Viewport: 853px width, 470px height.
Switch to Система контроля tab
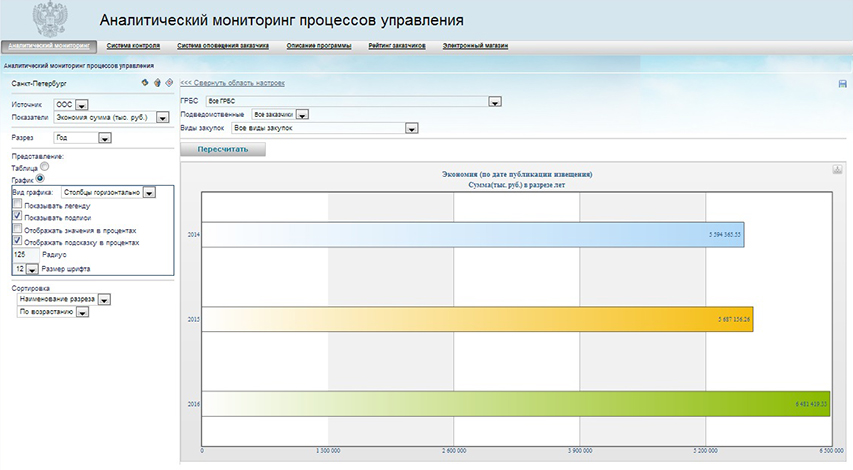point(133,46)
